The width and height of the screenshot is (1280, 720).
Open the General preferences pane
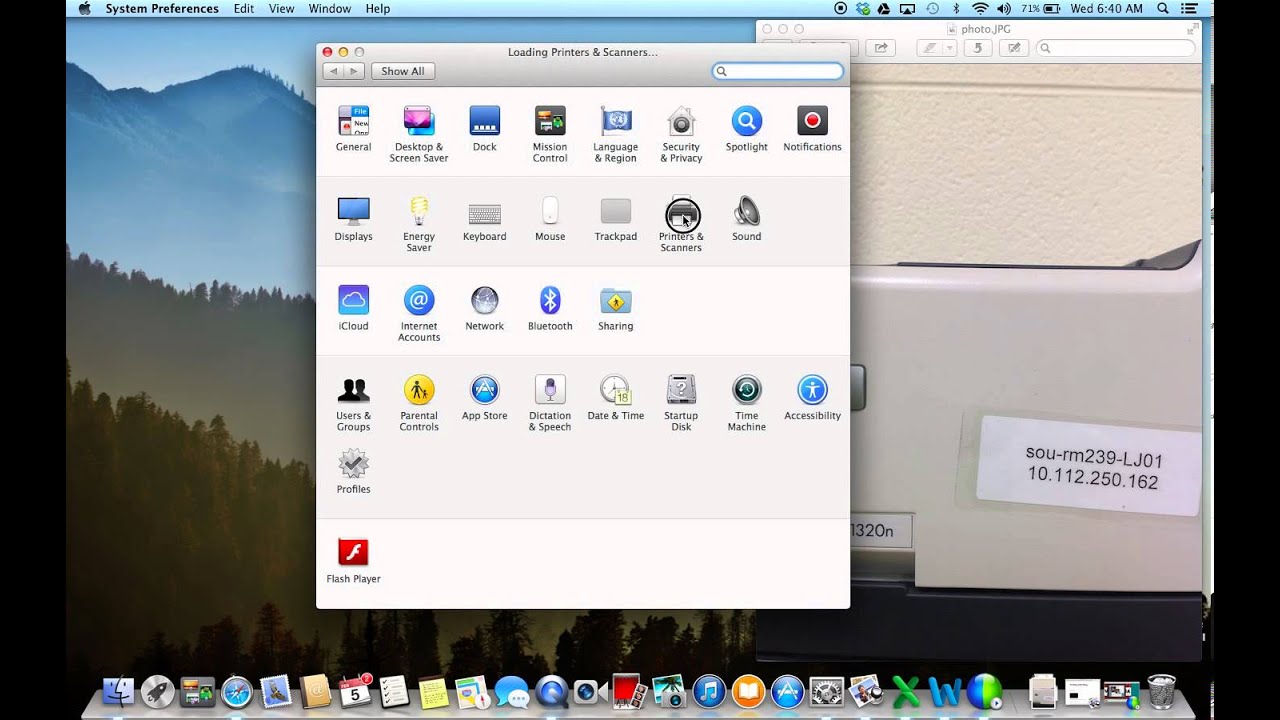pyautogui.click(x=353, y=129)
